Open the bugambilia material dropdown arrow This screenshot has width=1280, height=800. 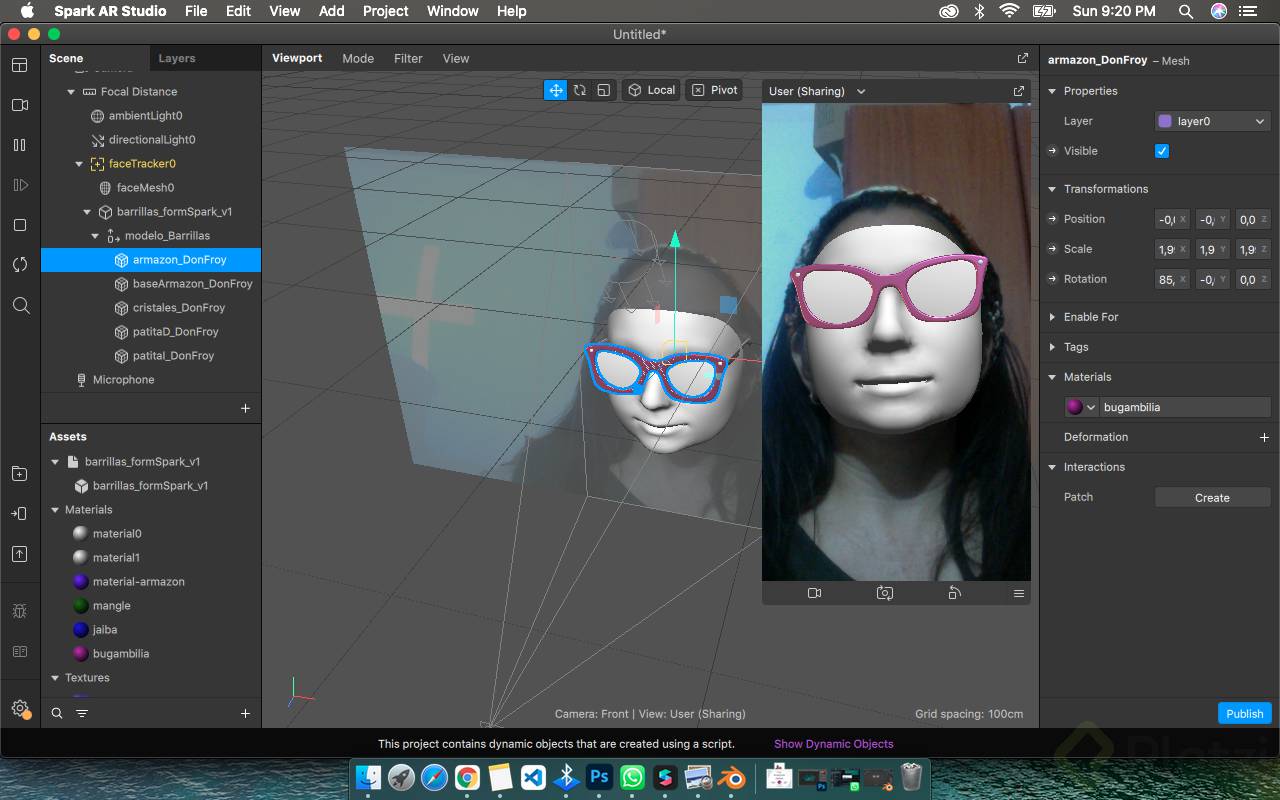(1091, 407)
